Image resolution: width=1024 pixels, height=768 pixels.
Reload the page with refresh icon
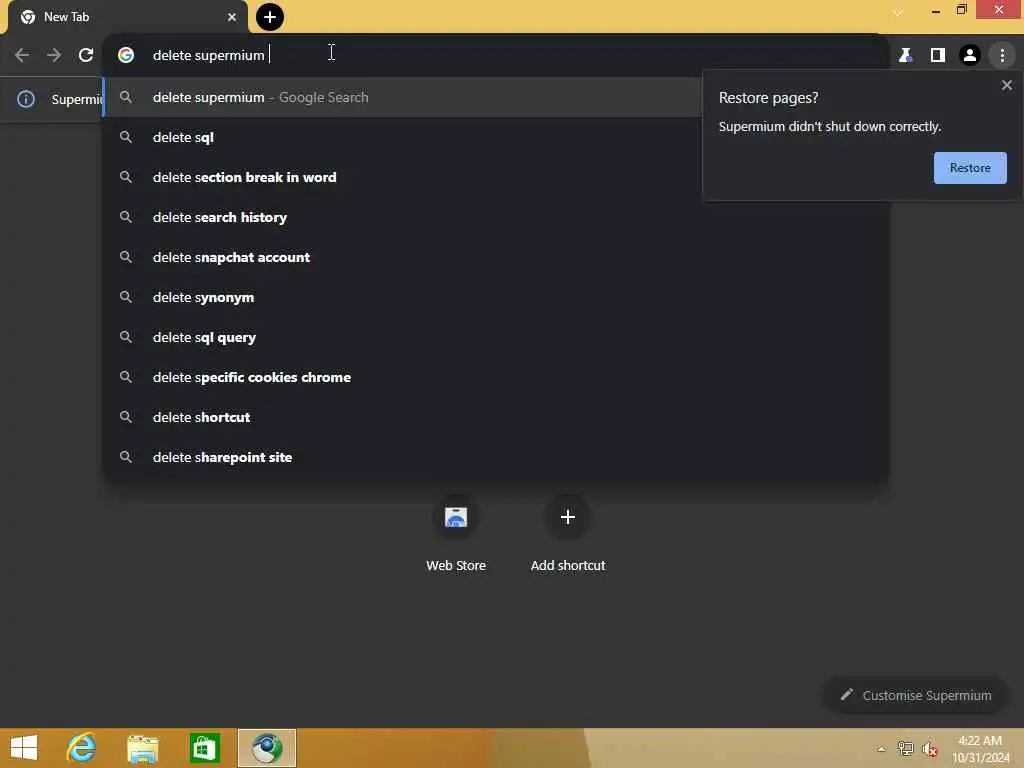(x=86, y=56)
